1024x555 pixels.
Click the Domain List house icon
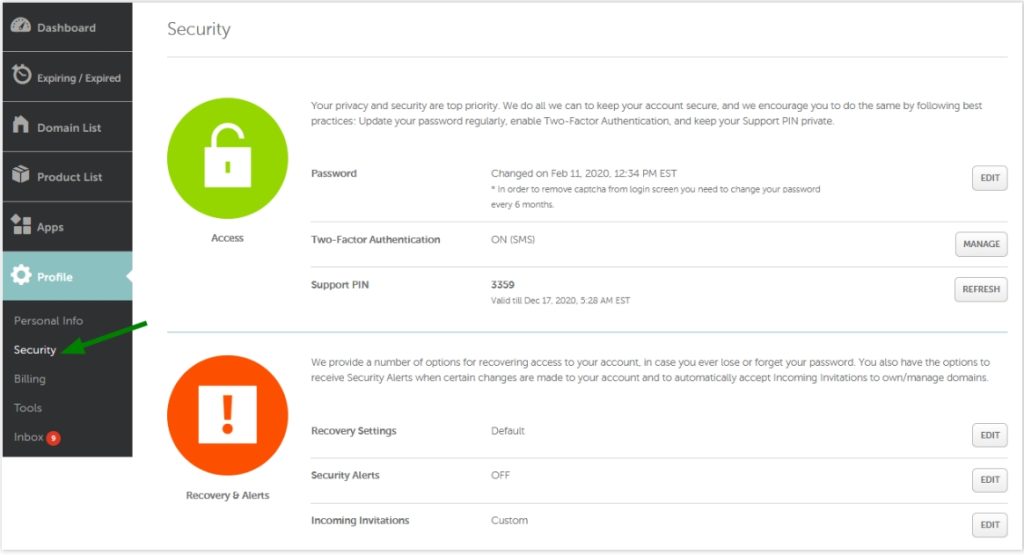20,126
